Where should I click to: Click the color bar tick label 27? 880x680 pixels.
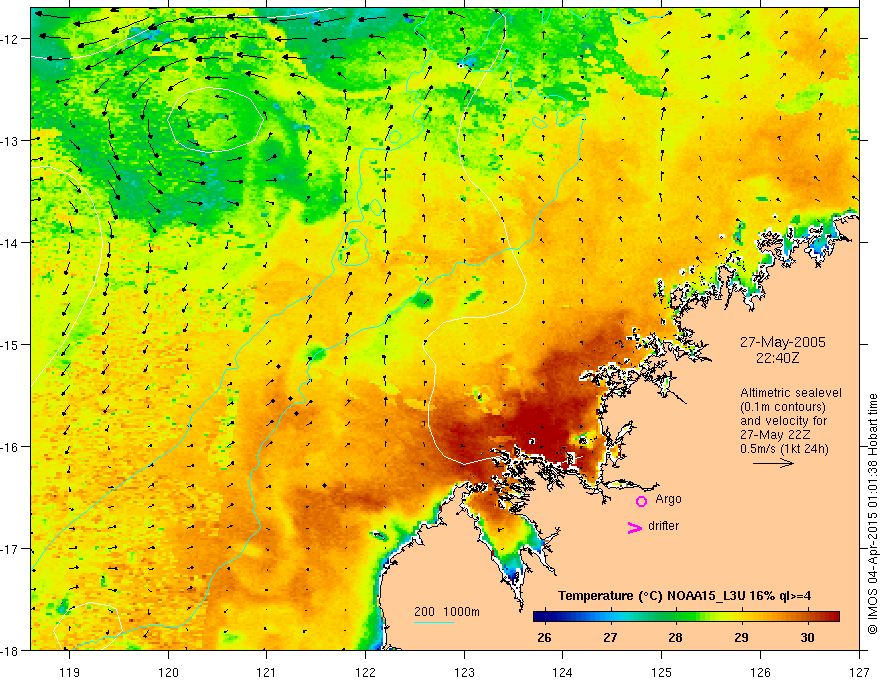609,637
